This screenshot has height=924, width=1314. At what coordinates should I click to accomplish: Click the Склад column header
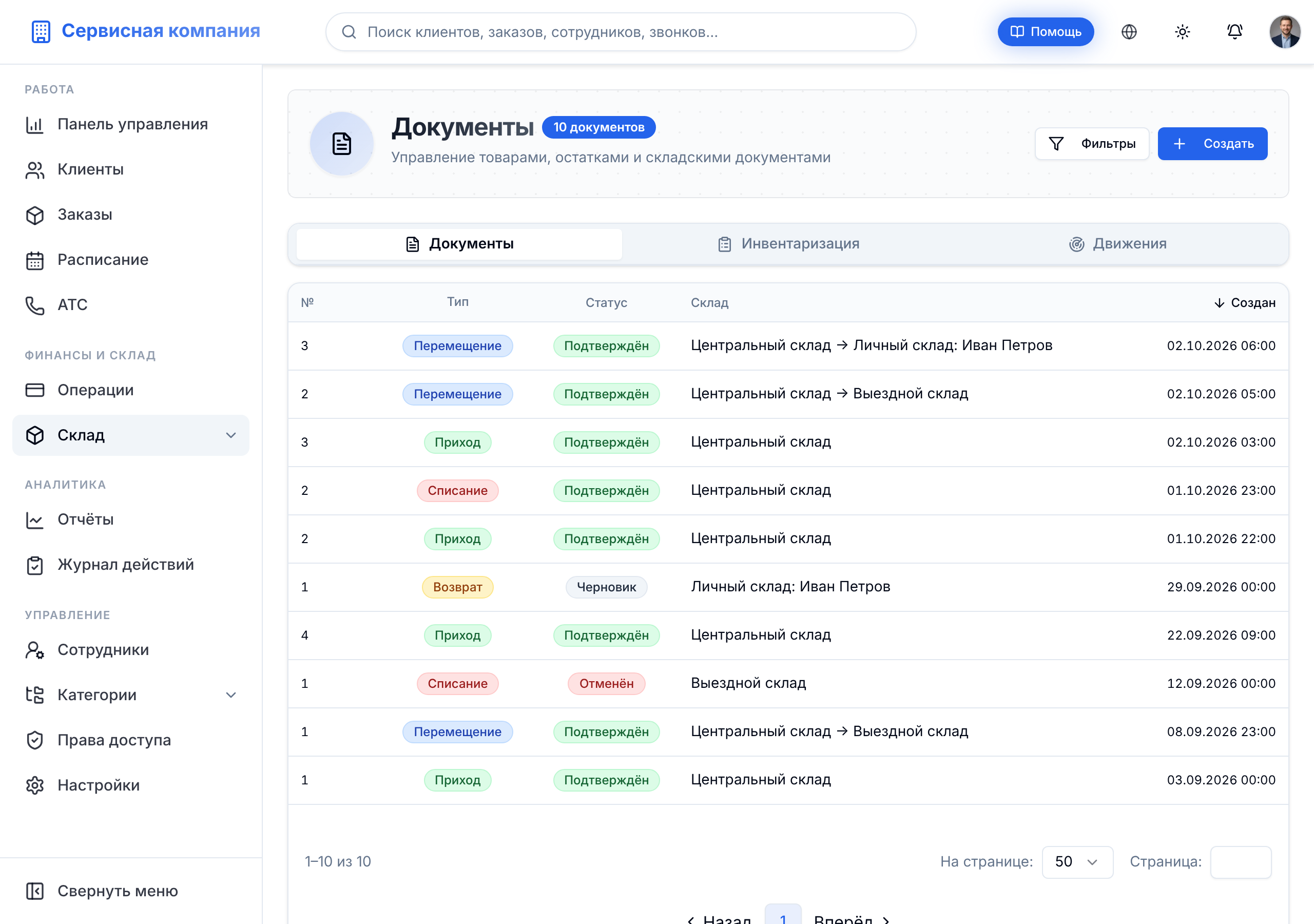tap(709, 302)
